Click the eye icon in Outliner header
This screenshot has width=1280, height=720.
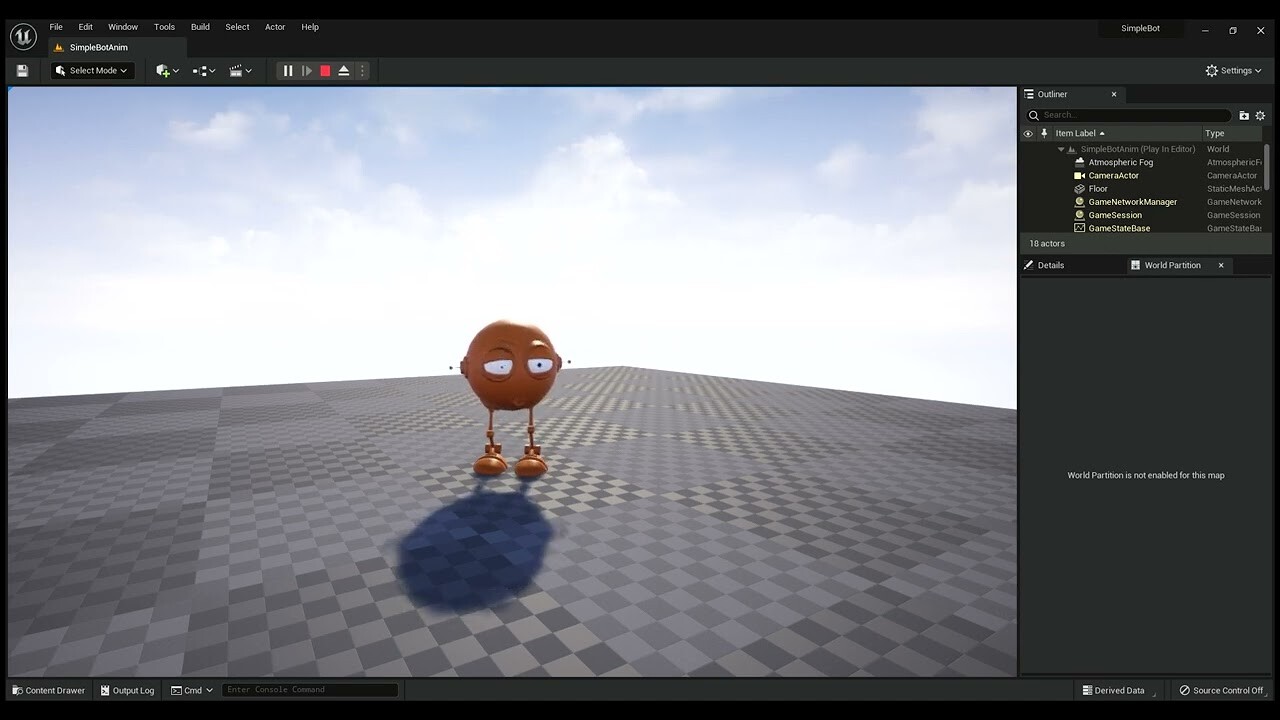(x=1028, y=133)
